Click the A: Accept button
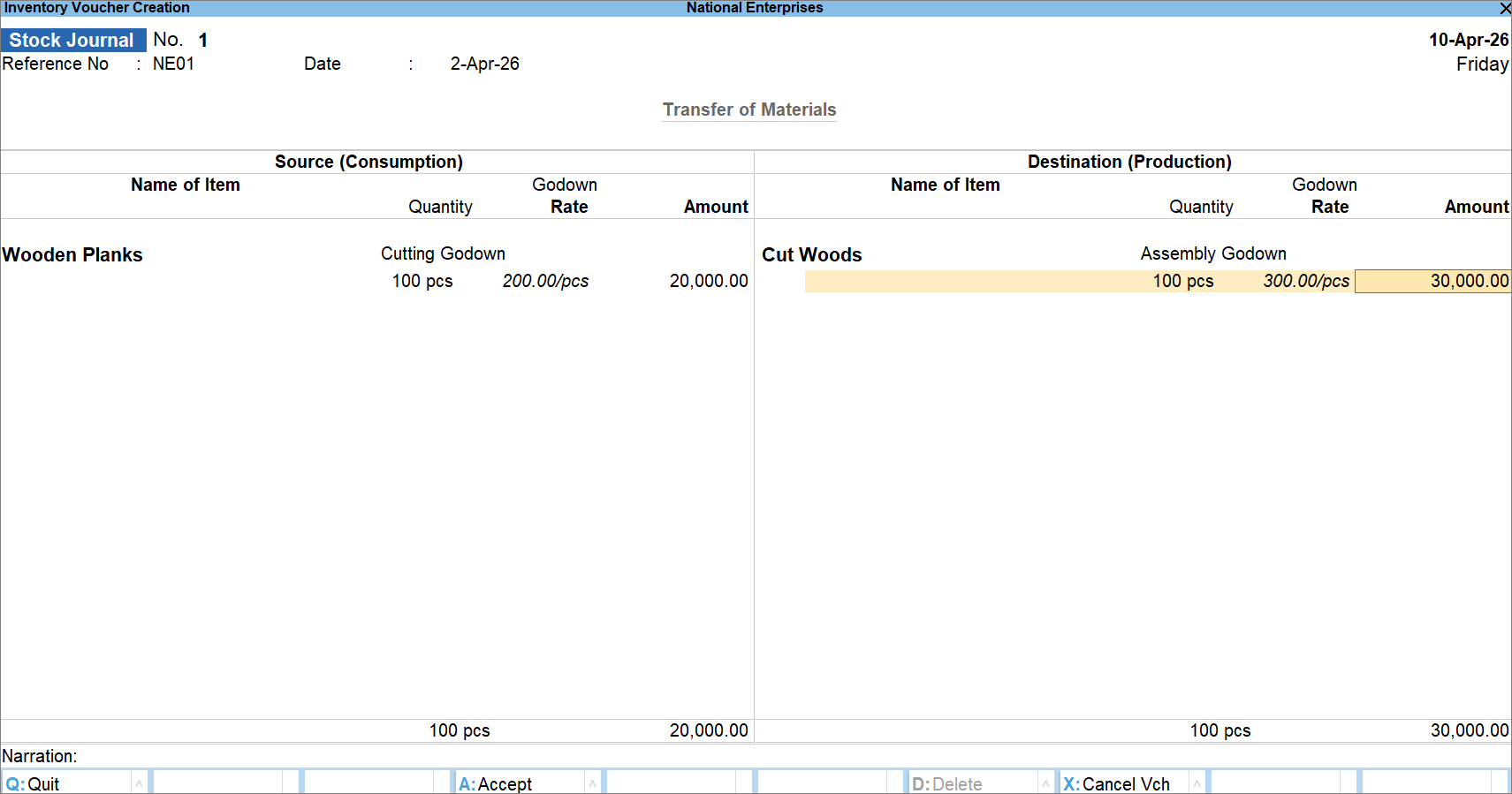The height and width of the screenshot is (794, 1512). pos(520,783)
